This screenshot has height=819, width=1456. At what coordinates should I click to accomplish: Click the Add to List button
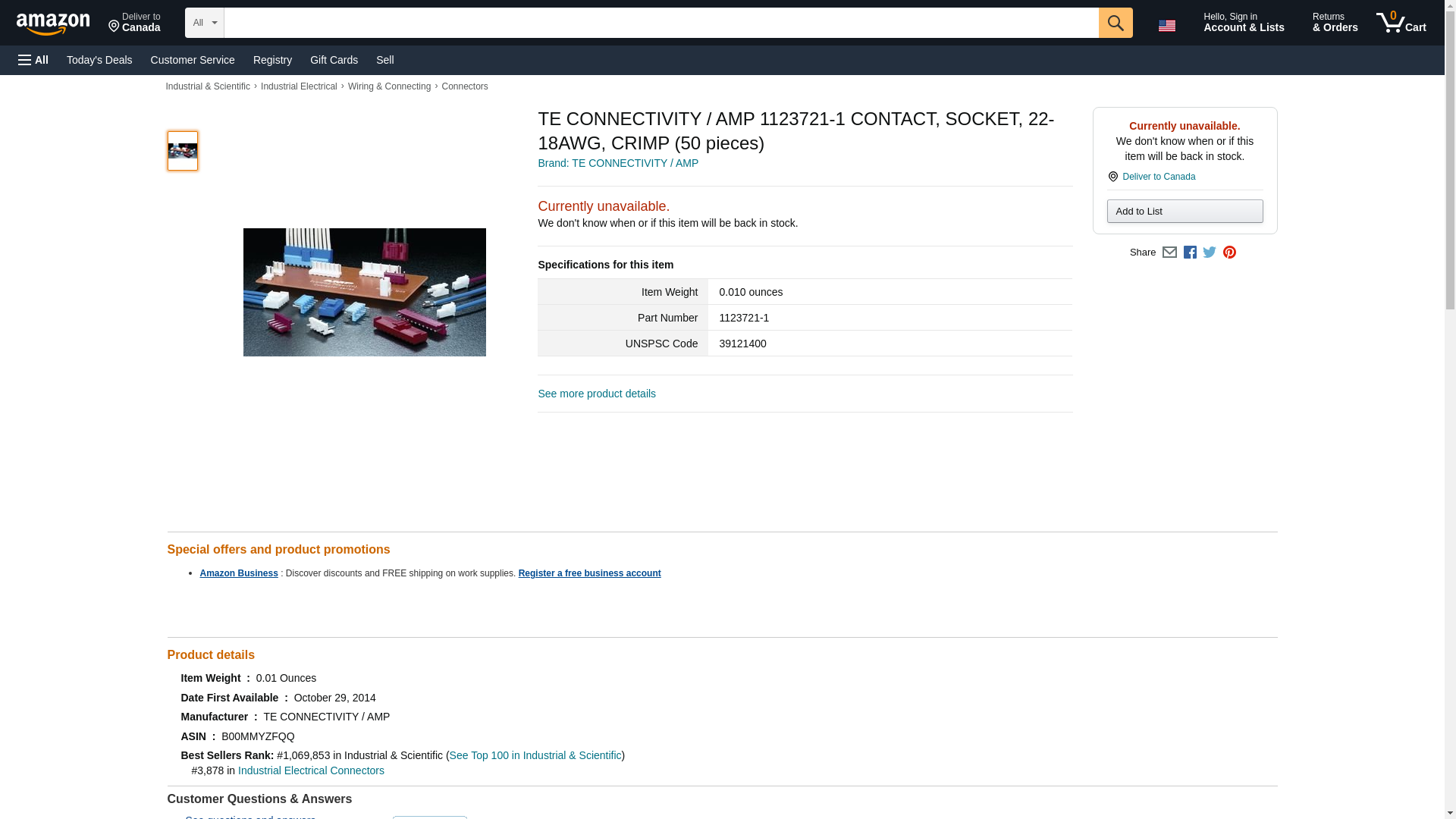tap(1184, 211)
